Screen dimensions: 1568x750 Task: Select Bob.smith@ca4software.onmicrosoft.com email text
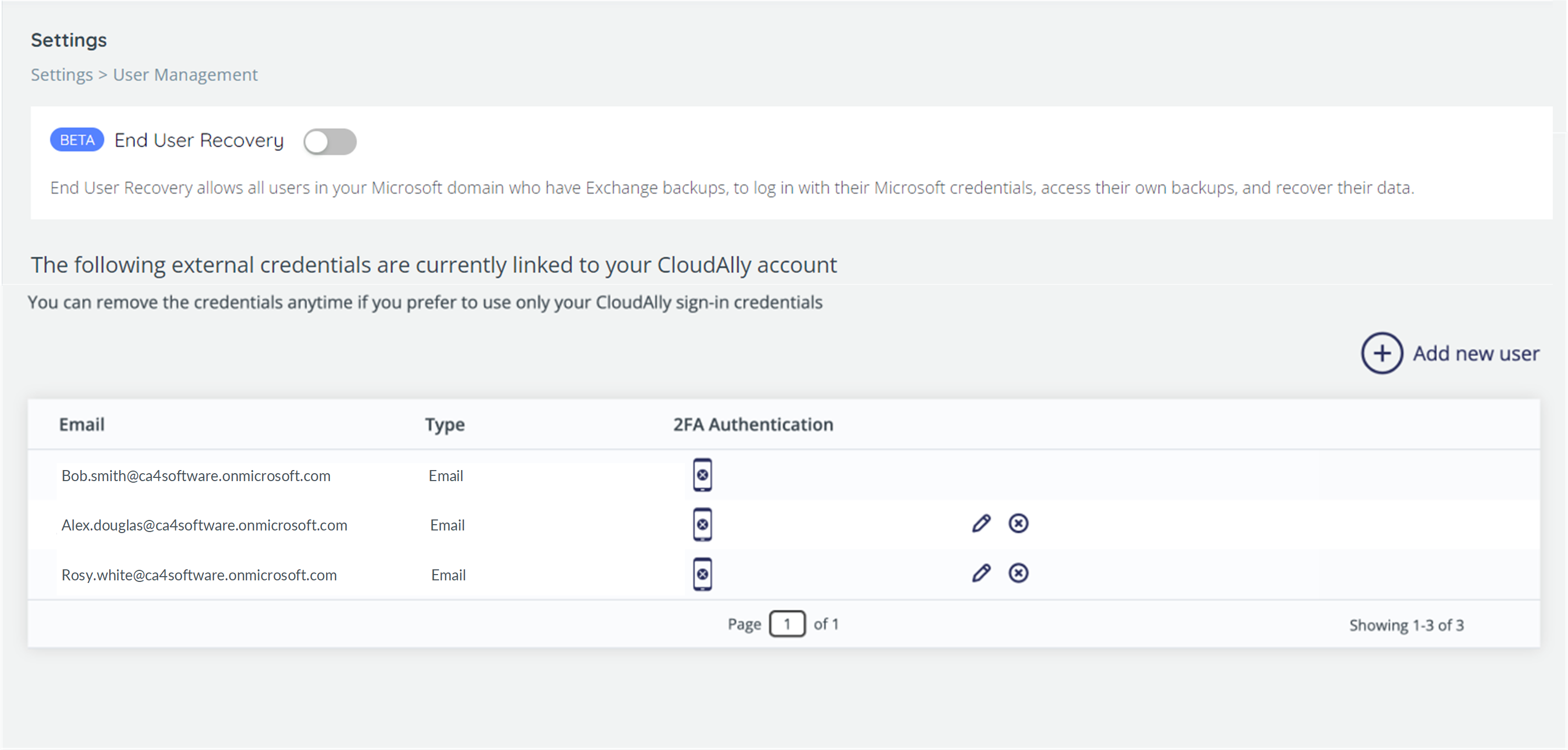point(196,475)
